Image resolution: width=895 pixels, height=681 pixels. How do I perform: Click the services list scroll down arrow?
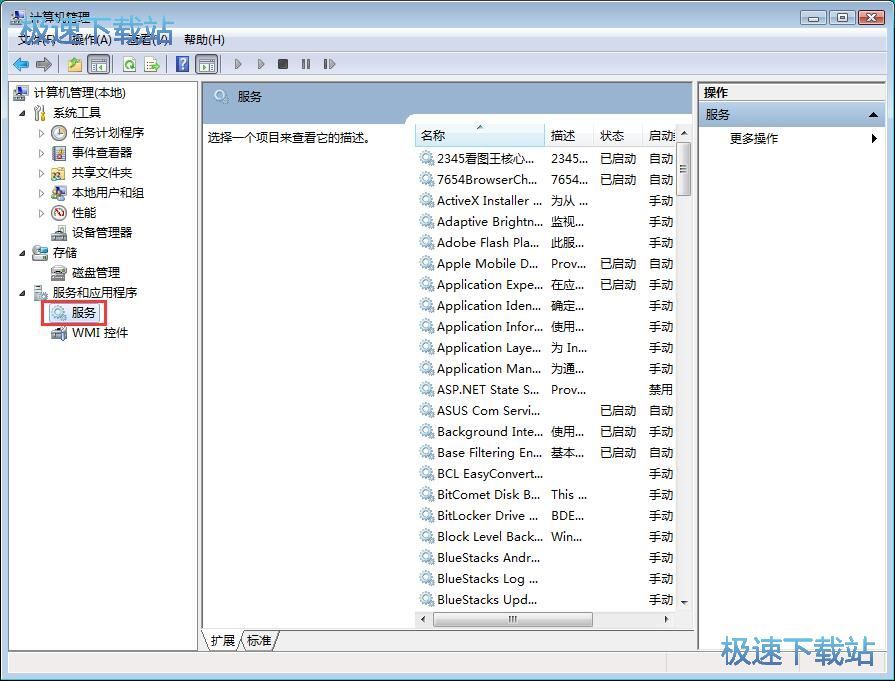tap(684, 603)
